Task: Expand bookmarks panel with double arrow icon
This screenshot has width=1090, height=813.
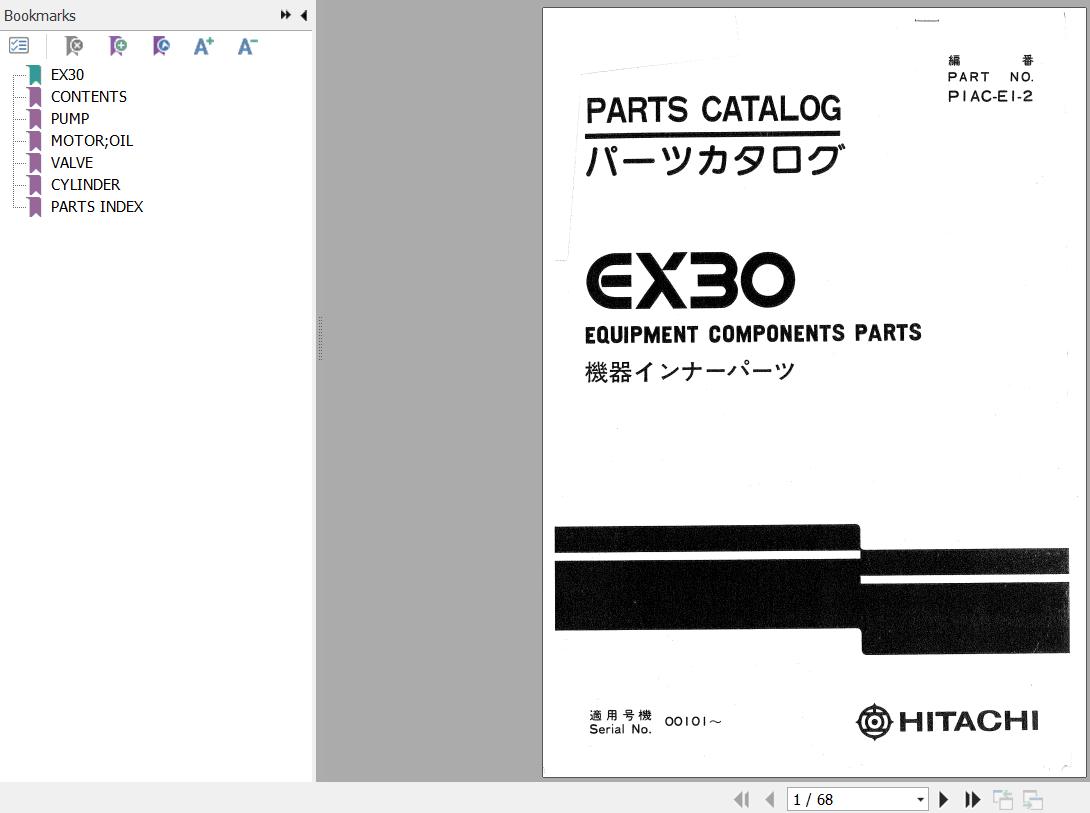Action: (x=285, y=15)
